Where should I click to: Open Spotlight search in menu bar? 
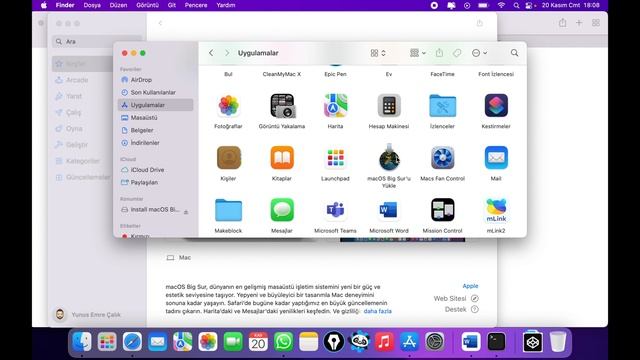[516, 5]
